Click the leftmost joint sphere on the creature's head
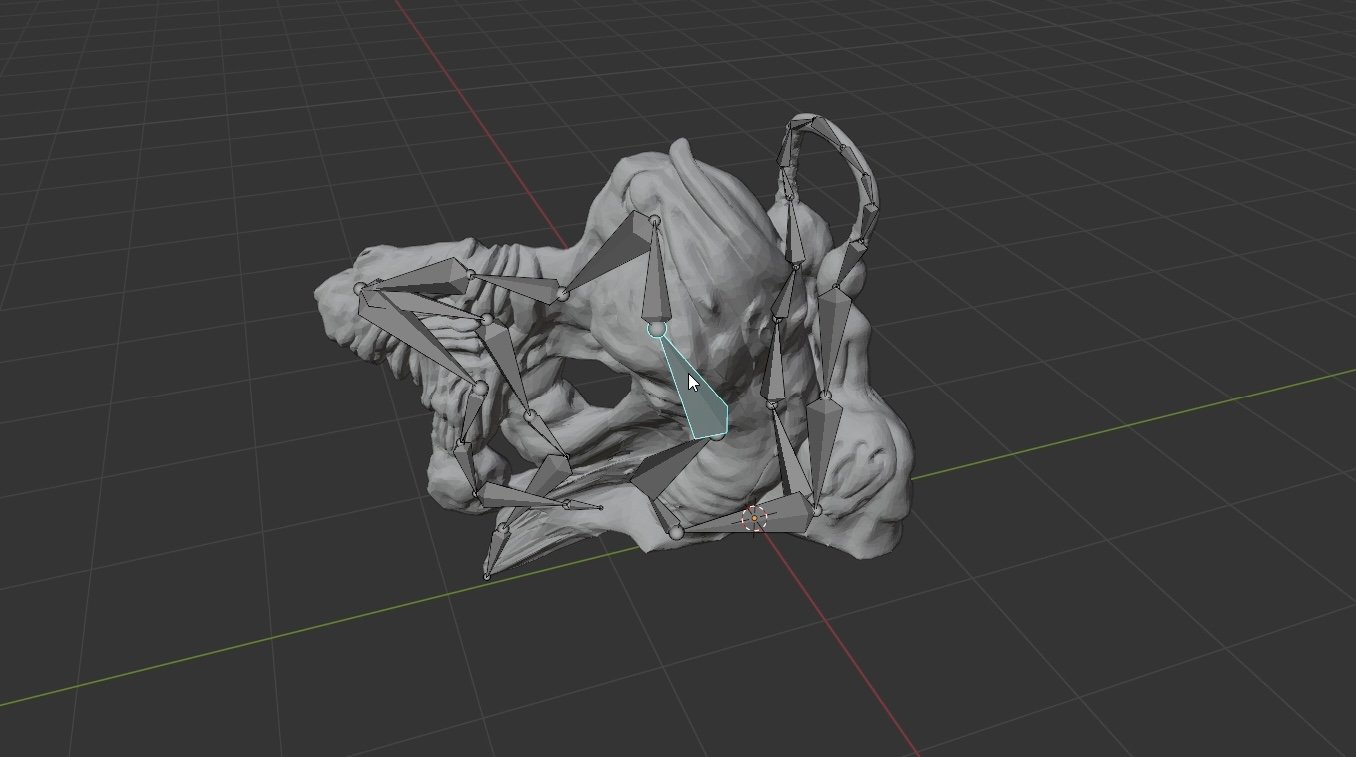 [360, 288]
